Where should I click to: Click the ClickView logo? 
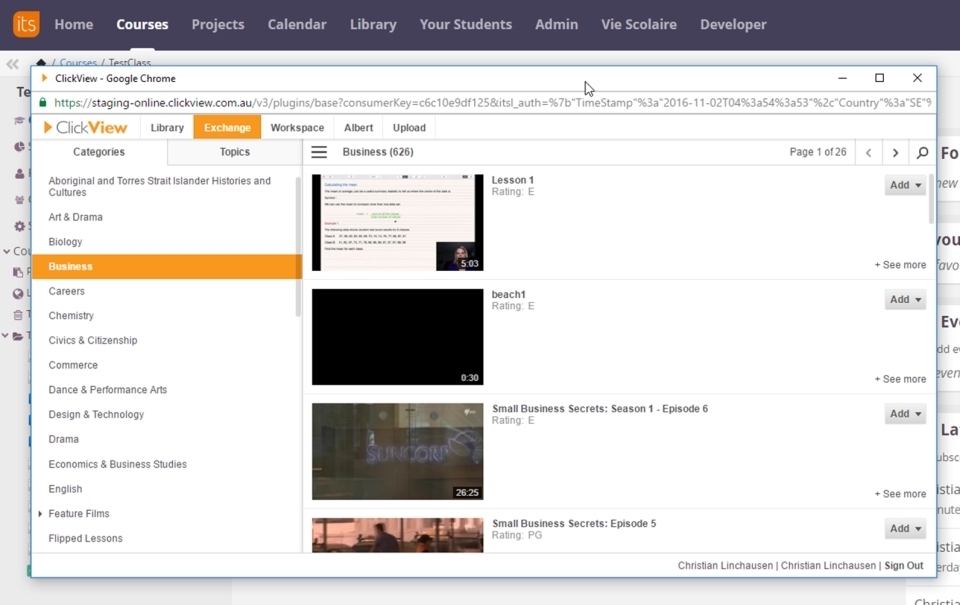84,127
